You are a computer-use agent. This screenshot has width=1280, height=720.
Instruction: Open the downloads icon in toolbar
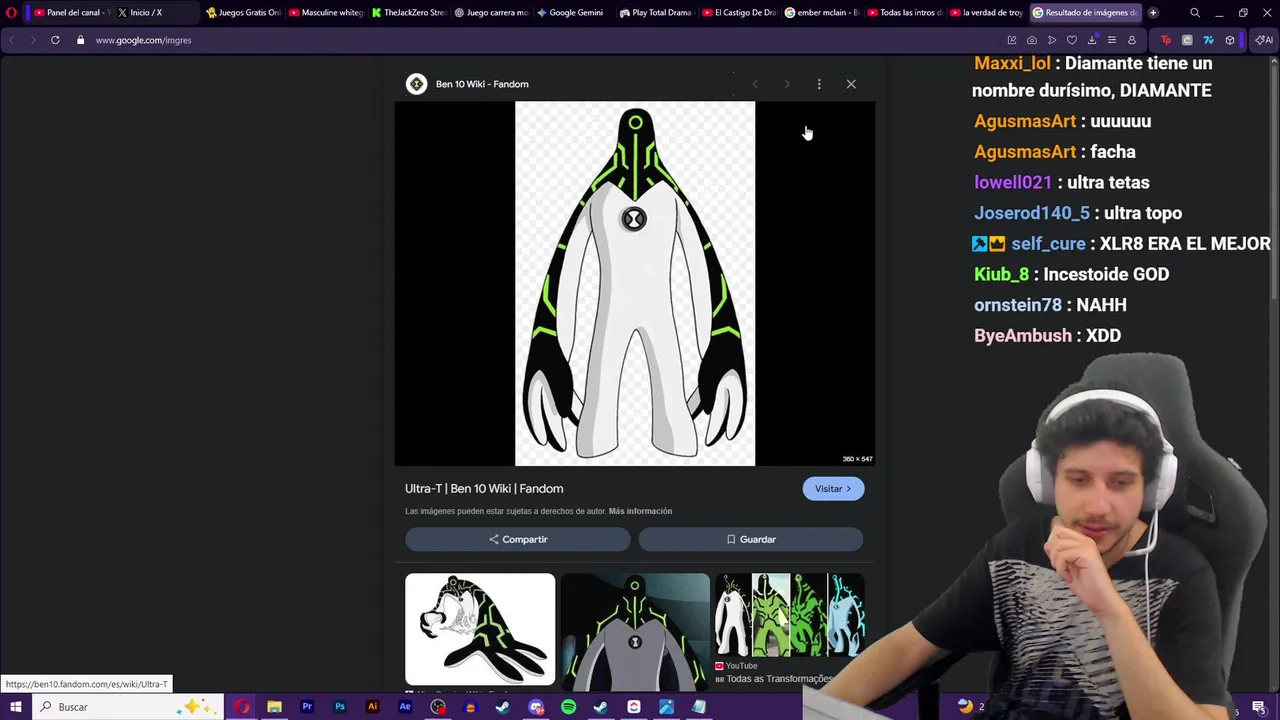1092,40
